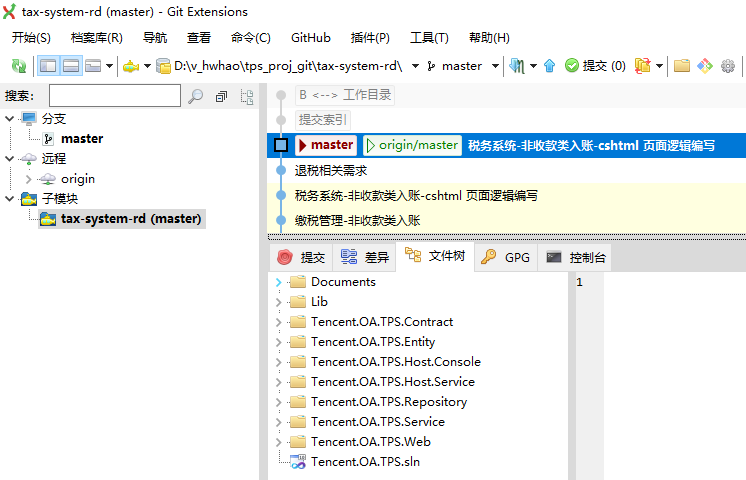Open the 命令(C) menu
The image size is (746, 480).
[x=251, y=38]
